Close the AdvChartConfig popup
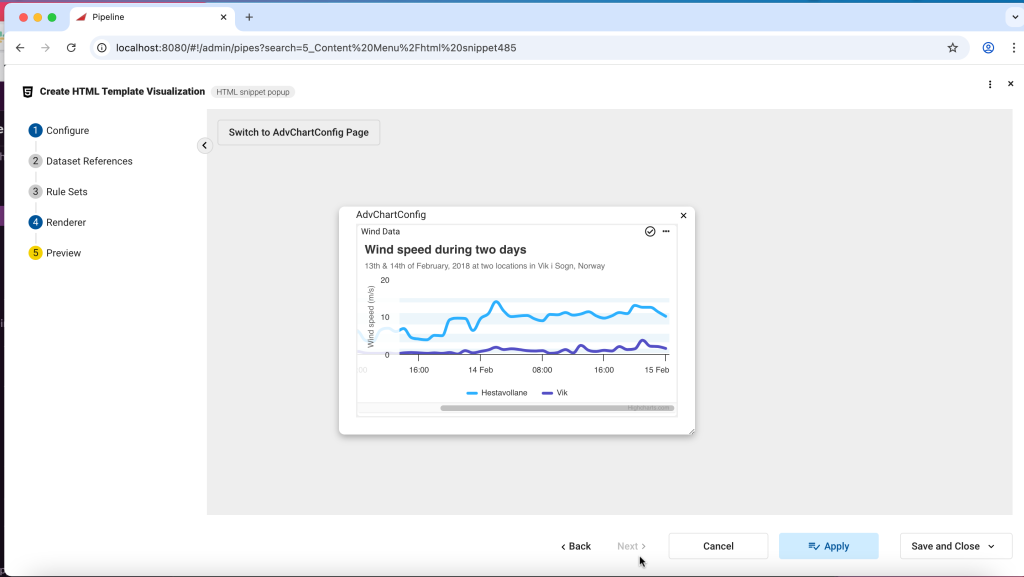Viewport: 1024px width, 577px height. pyautogui.click(x=684, y=215)
